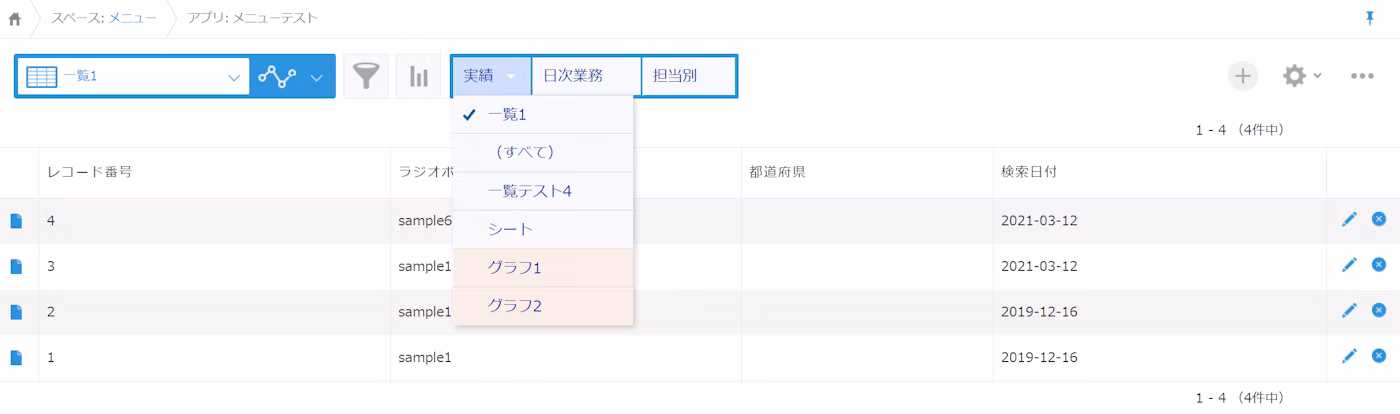Open the app settings gear icon
Image resolution: width=1400 pixels, height=414 pixels.
[x=1295, y=76]
